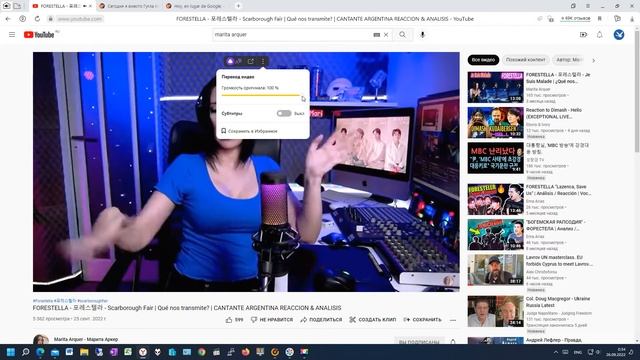Click the video translation Alice icon
Viewport: 640px width, 360px height.
[230, 61]
